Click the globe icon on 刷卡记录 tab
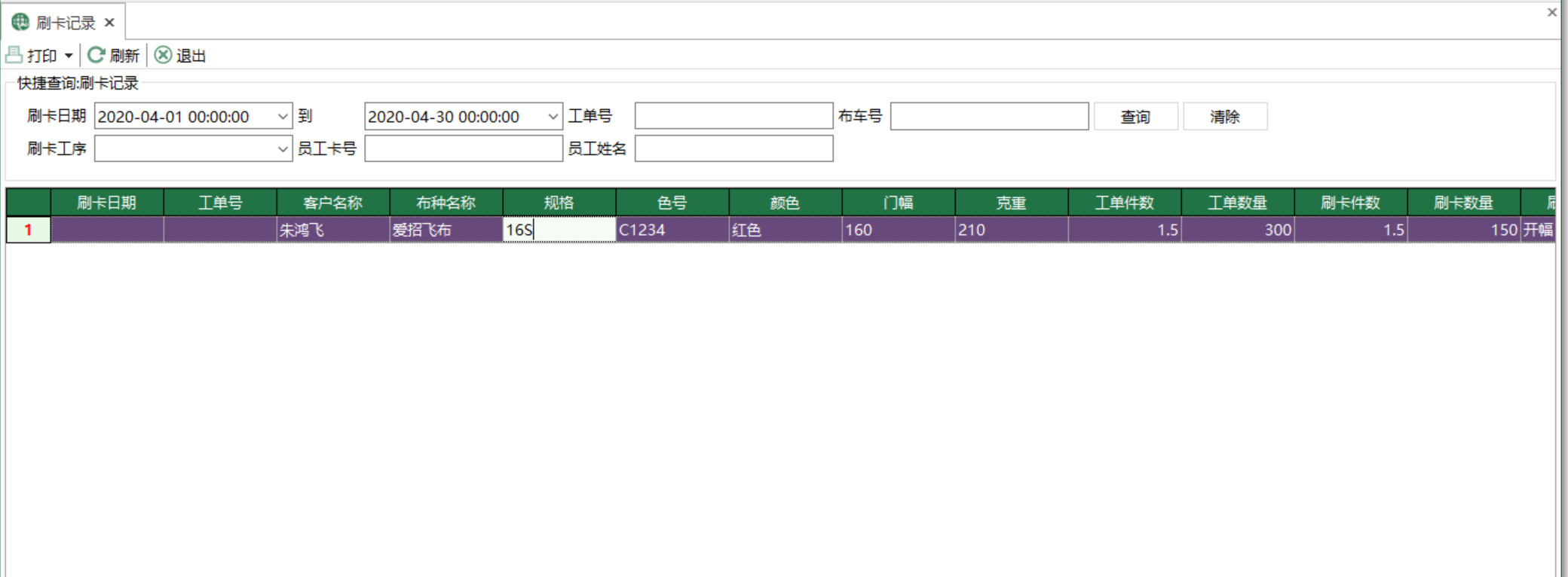Viewport: 1568px width, 577px height. pyautogui.click(x=20, y=23)
